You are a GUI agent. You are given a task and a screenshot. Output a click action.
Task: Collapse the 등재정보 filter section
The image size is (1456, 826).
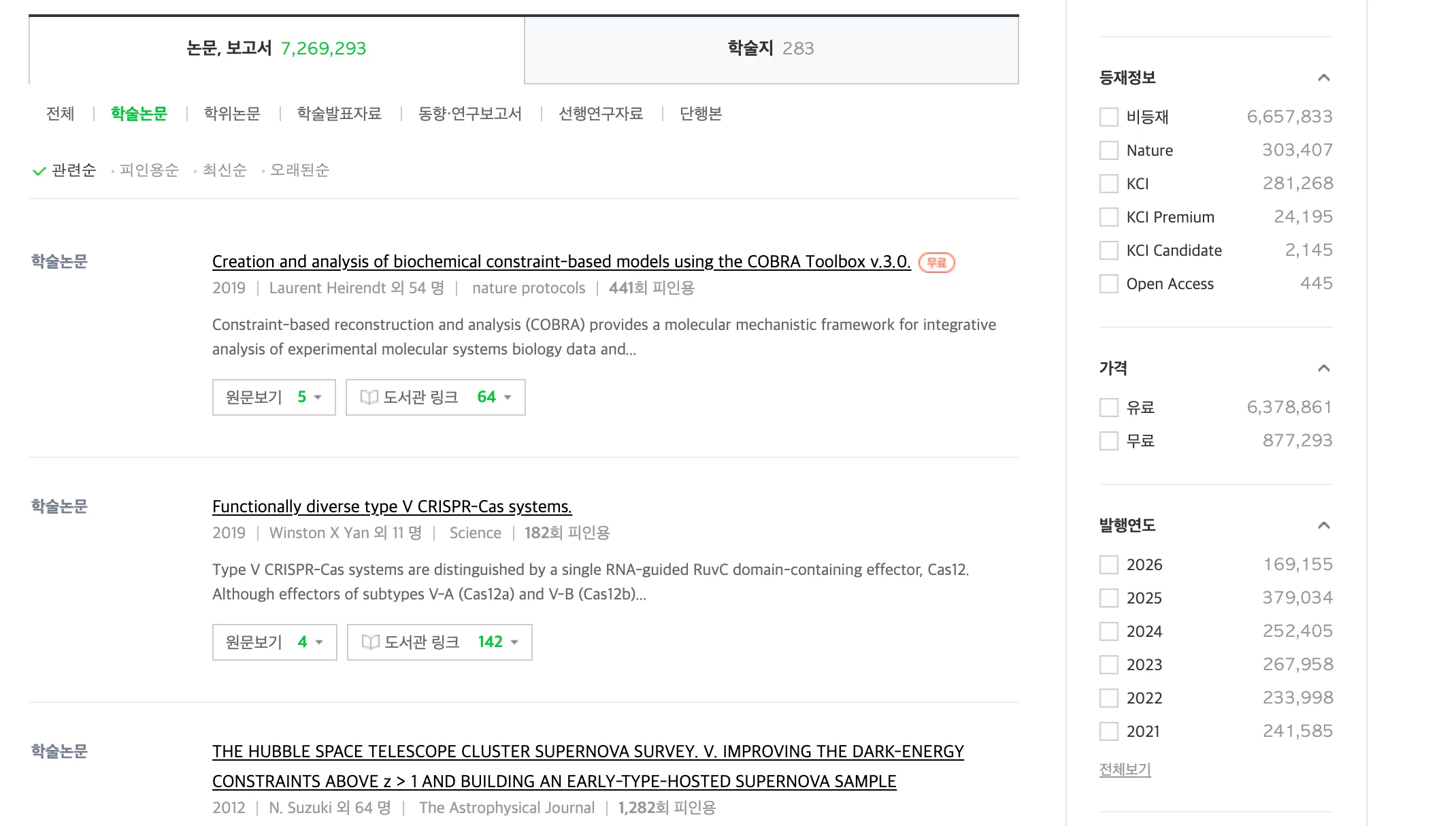coord(1323,78)
